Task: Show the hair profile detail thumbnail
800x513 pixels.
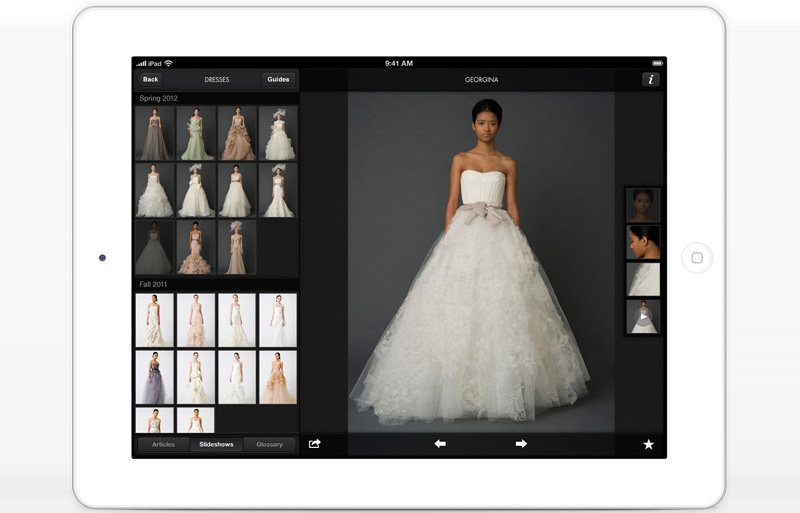Action: (642, 242)
